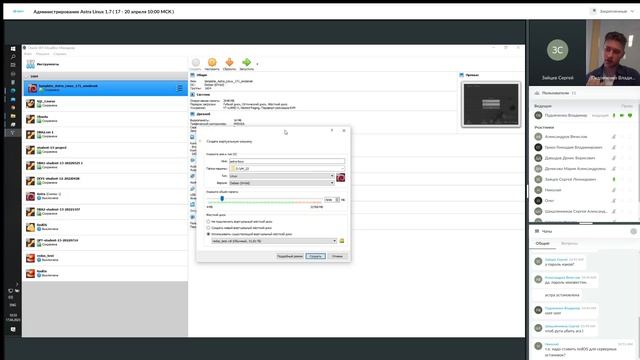640x360 pixels.
Task: Click the taskbar clock
Action: coord(13,317)
